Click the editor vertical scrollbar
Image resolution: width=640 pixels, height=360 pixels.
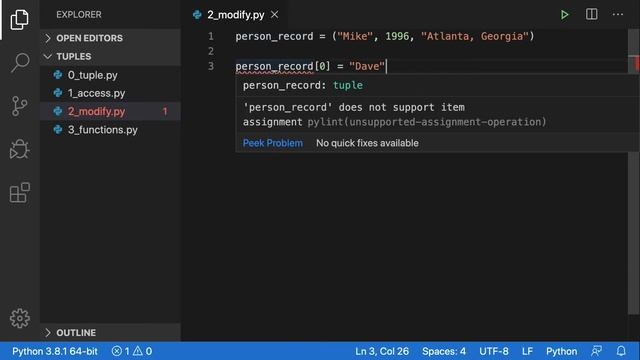633,171
